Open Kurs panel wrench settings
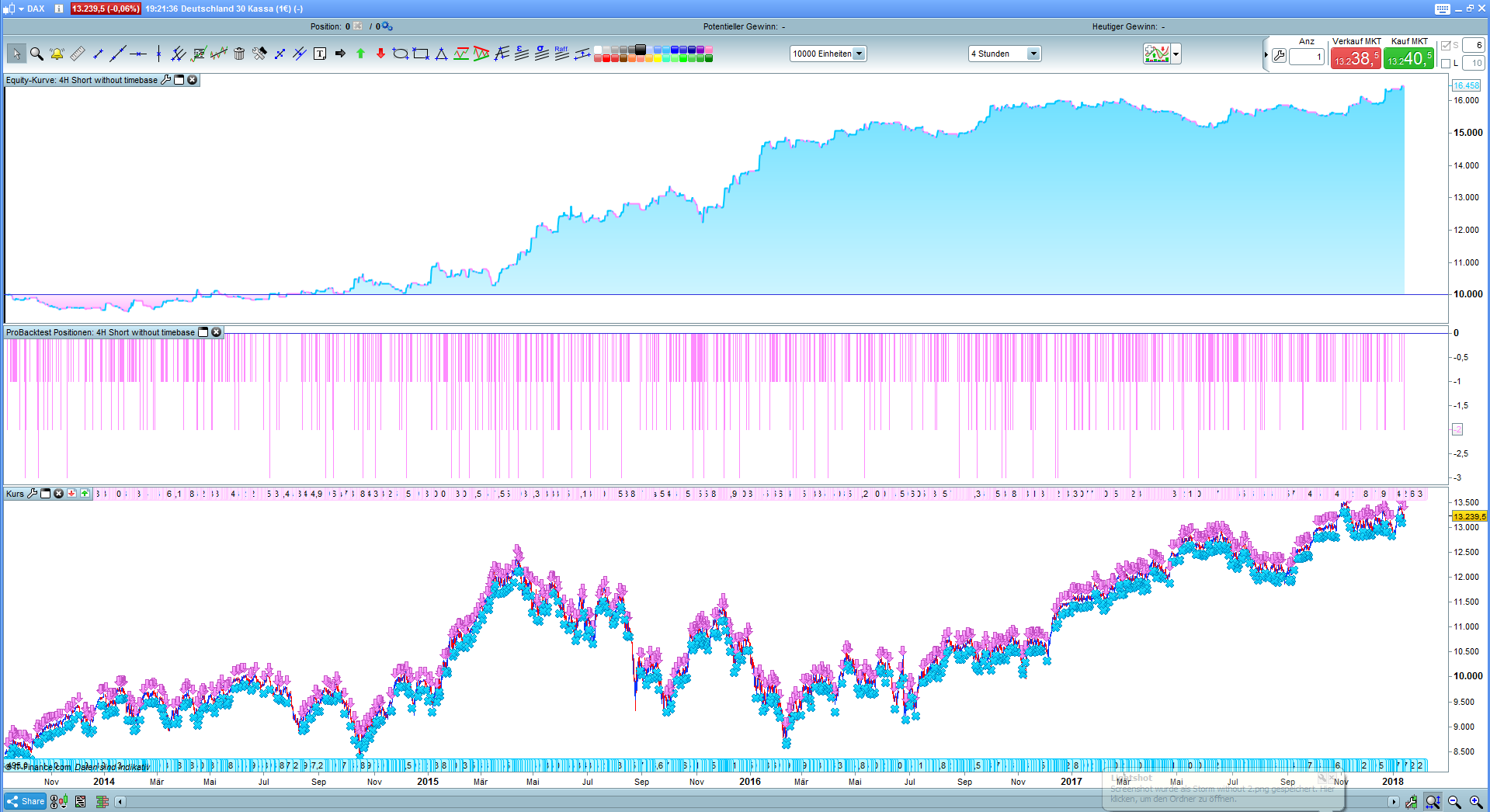Screen dimensions: 1490x812 tap(33, 494)
